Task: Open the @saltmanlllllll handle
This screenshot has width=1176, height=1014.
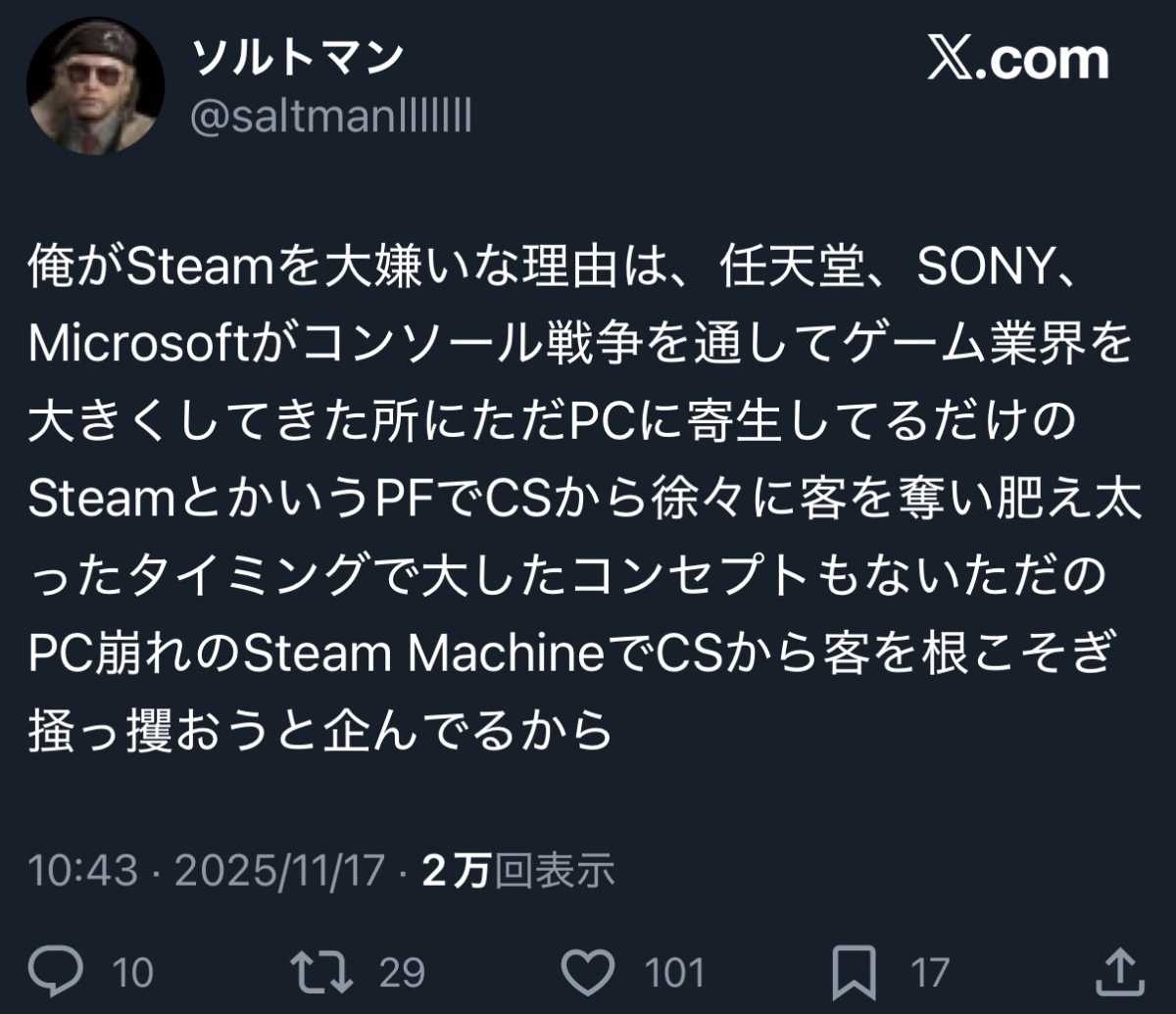Action: point(330,119)
